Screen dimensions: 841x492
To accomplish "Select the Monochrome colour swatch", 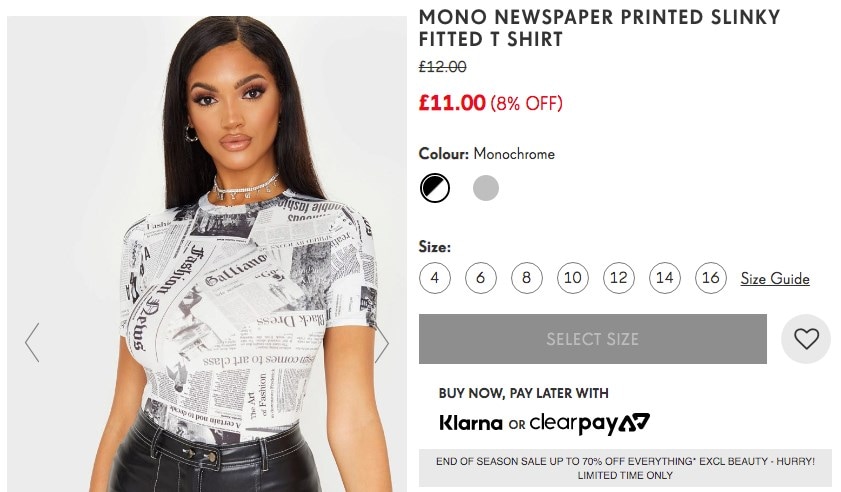I will point(434,188).
